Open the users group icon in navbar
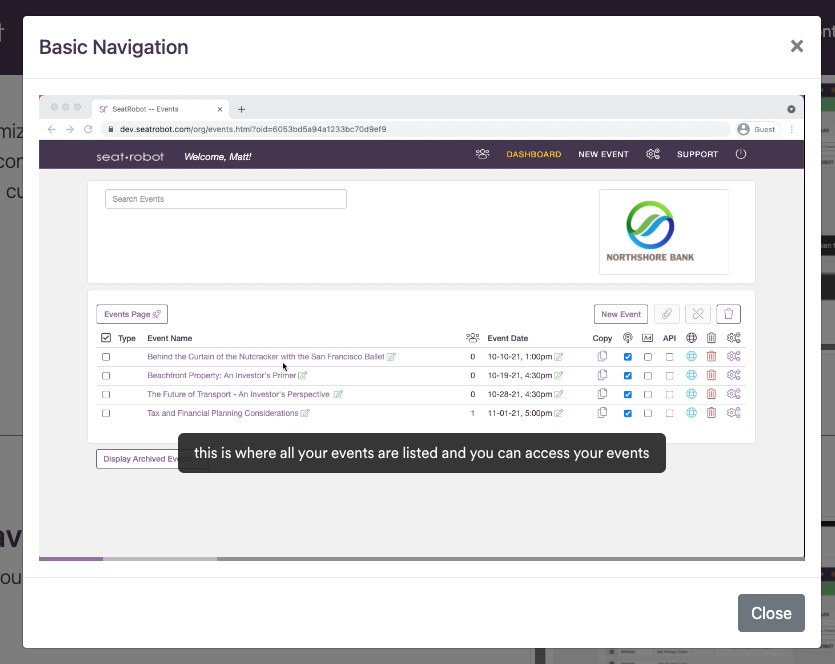The height and width of the screenshot is (664, 835). pos(483,154)
